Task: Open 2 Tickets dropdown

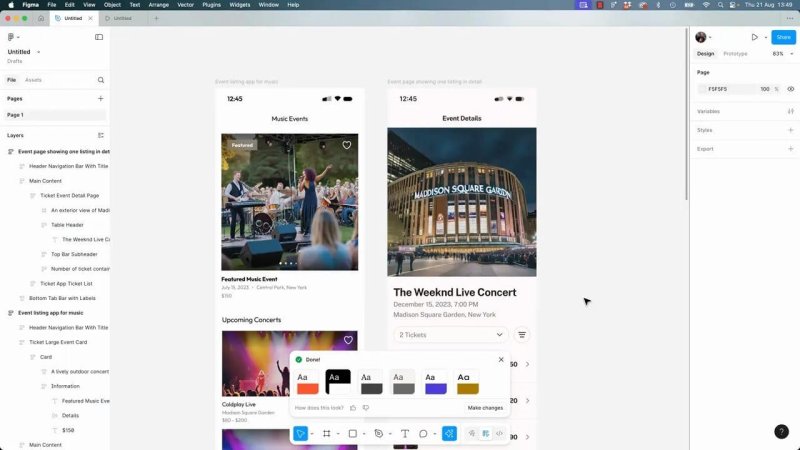Action: click(x=451, y=335)
